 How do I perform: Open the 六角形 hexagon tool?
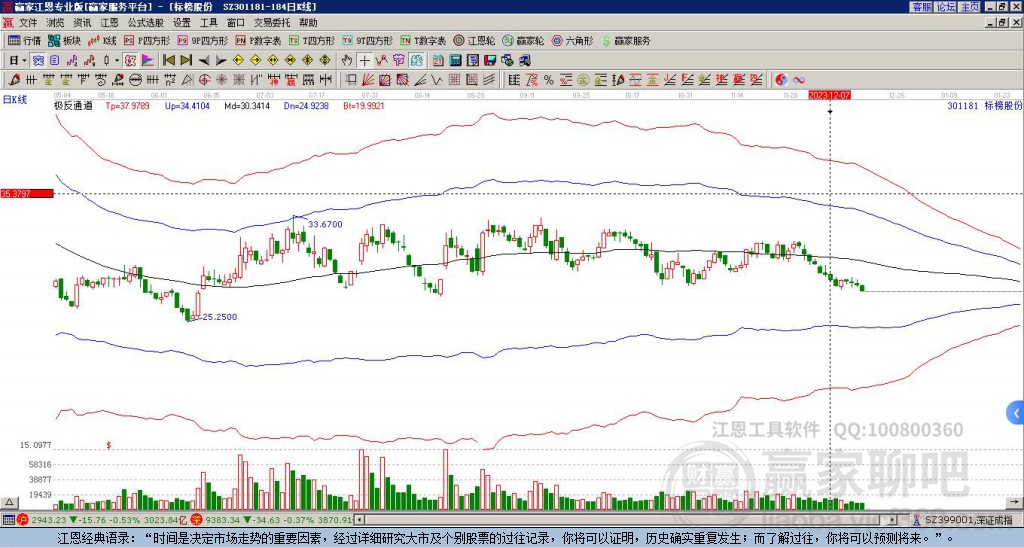[572, 40]
